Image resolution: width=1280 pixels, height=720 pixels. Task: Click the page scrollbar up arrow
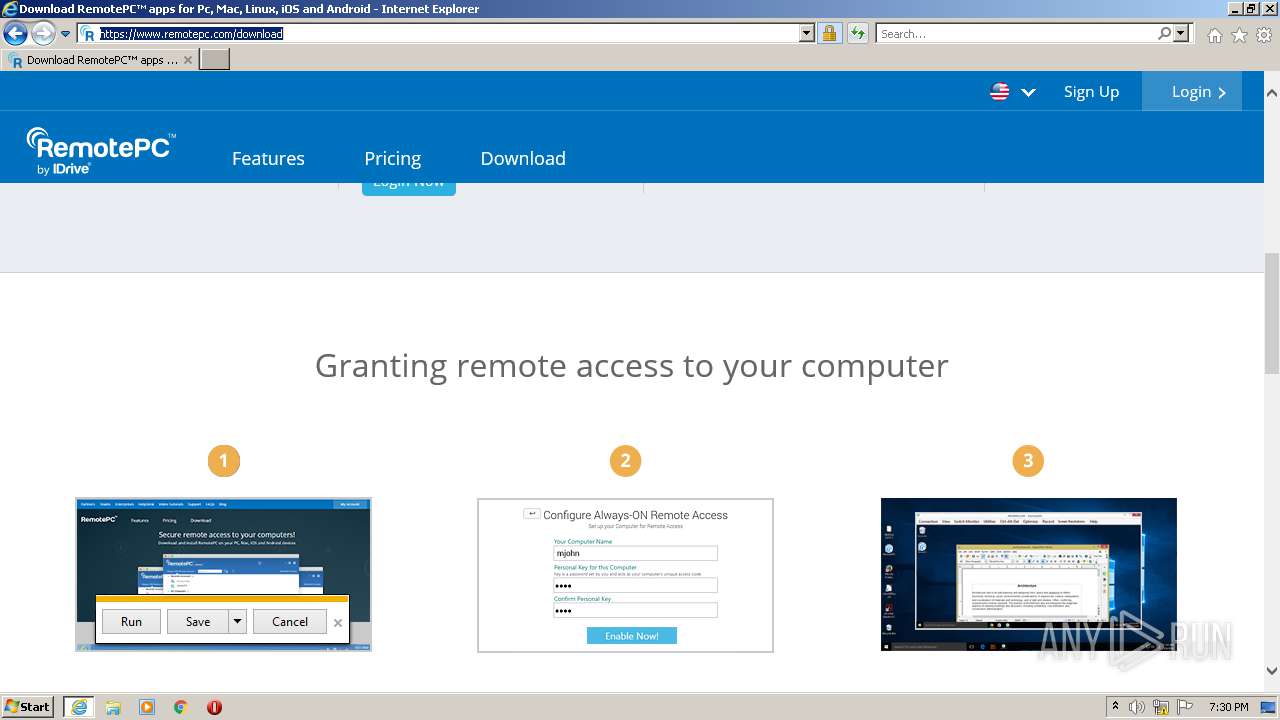[1271, 92]
